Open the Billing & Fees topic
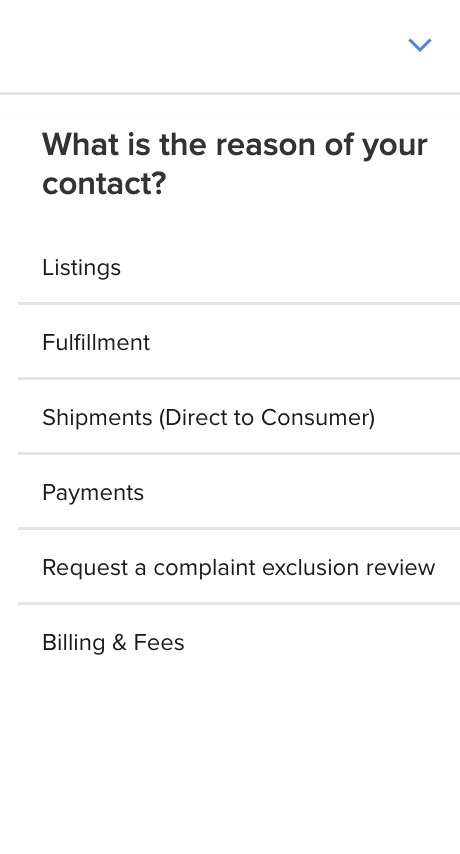Viewport: 460px width, 854px height. tap(239, 643)
